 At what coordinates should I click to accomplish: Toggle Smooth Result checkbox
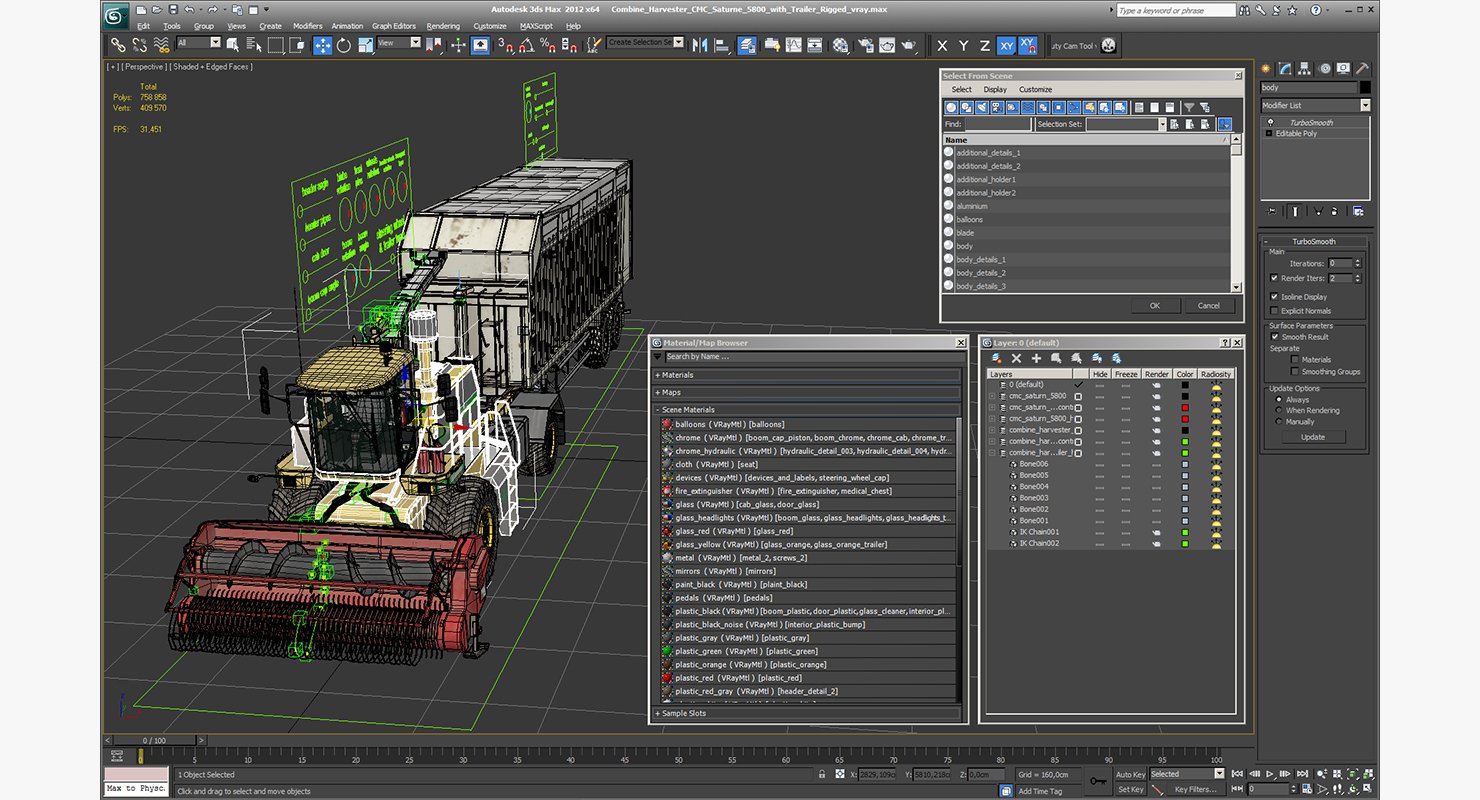pyautogui.click(x=1273, y=337)
